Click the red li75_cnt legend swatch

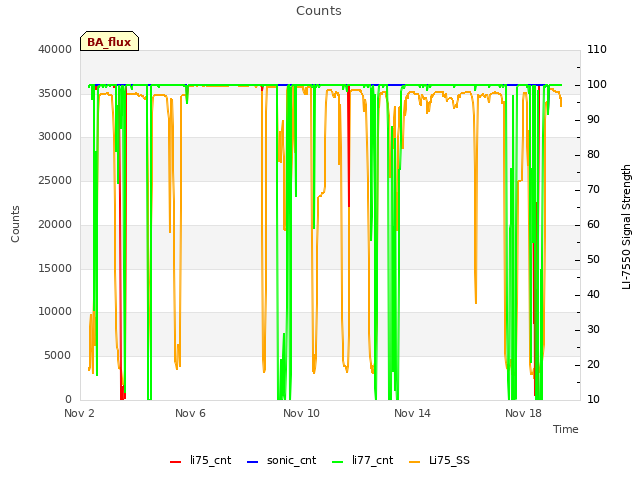(x=176, y=462)
